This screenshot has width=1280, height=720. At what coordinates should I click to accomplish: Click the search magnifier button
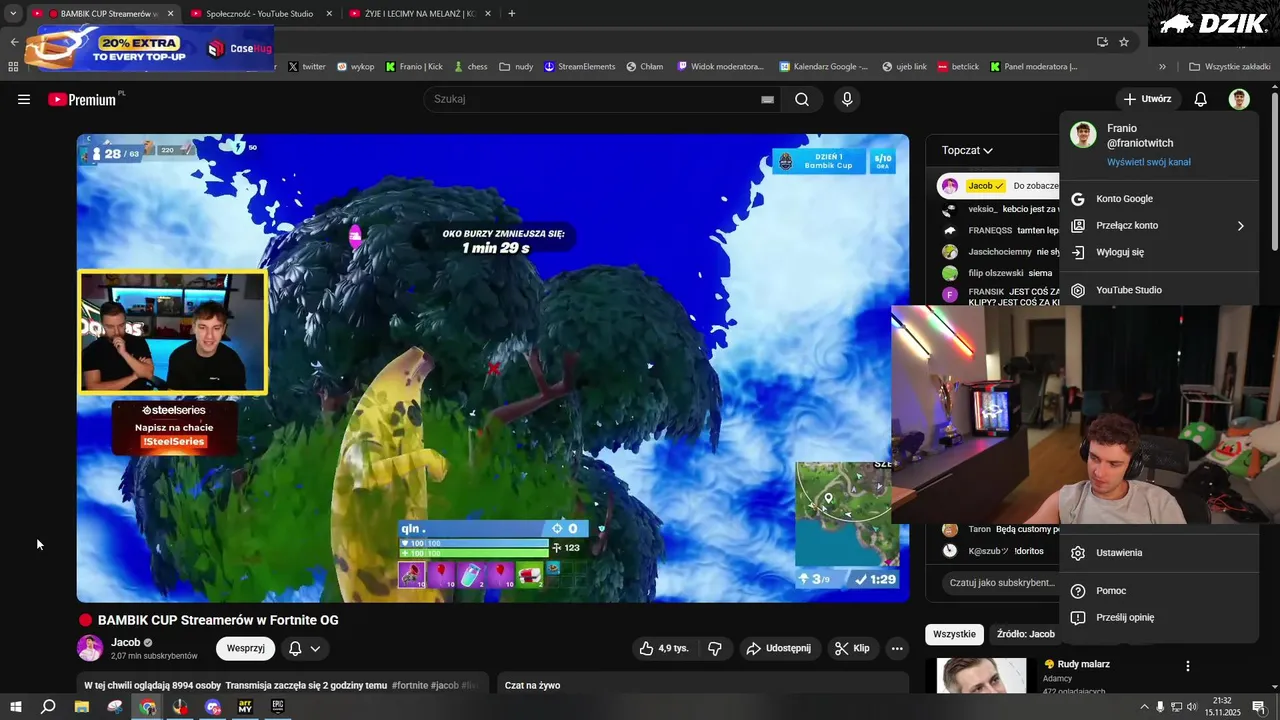[x=802, y=99]
